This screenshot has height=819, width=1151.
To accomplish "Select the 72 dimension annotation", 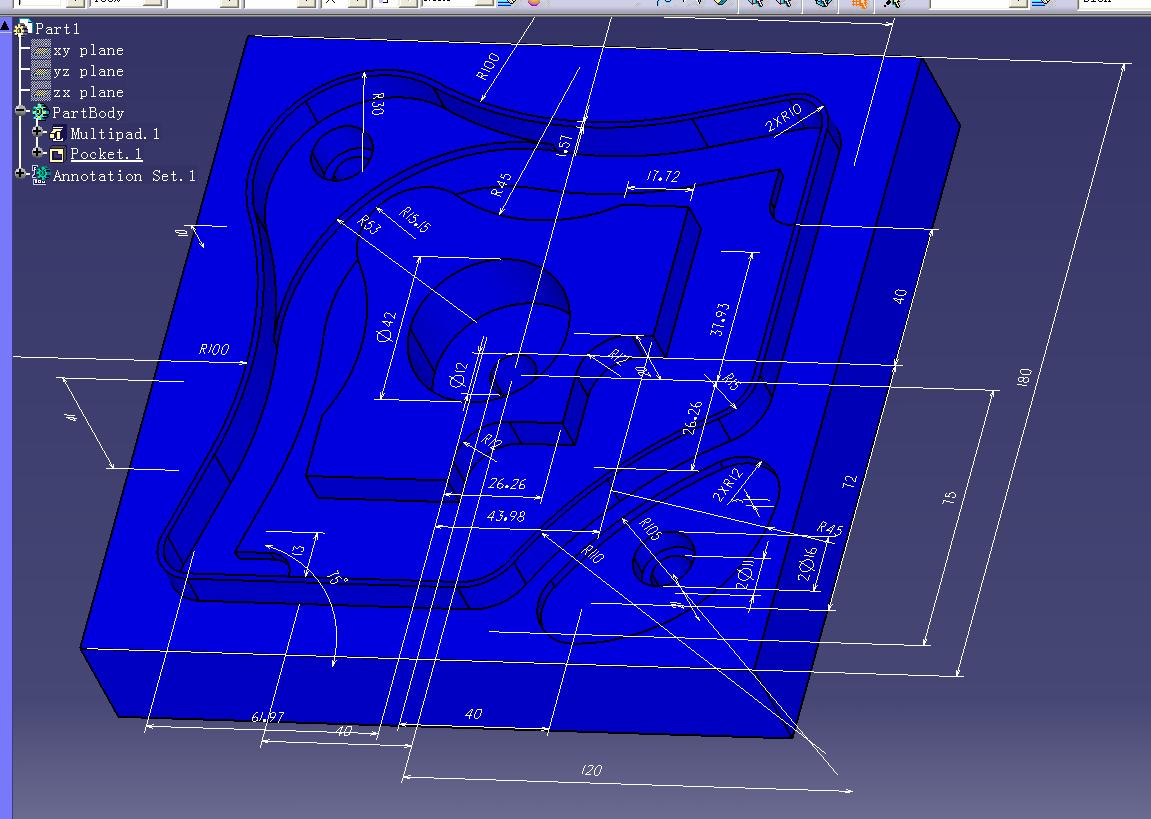I will coord(849,482).
